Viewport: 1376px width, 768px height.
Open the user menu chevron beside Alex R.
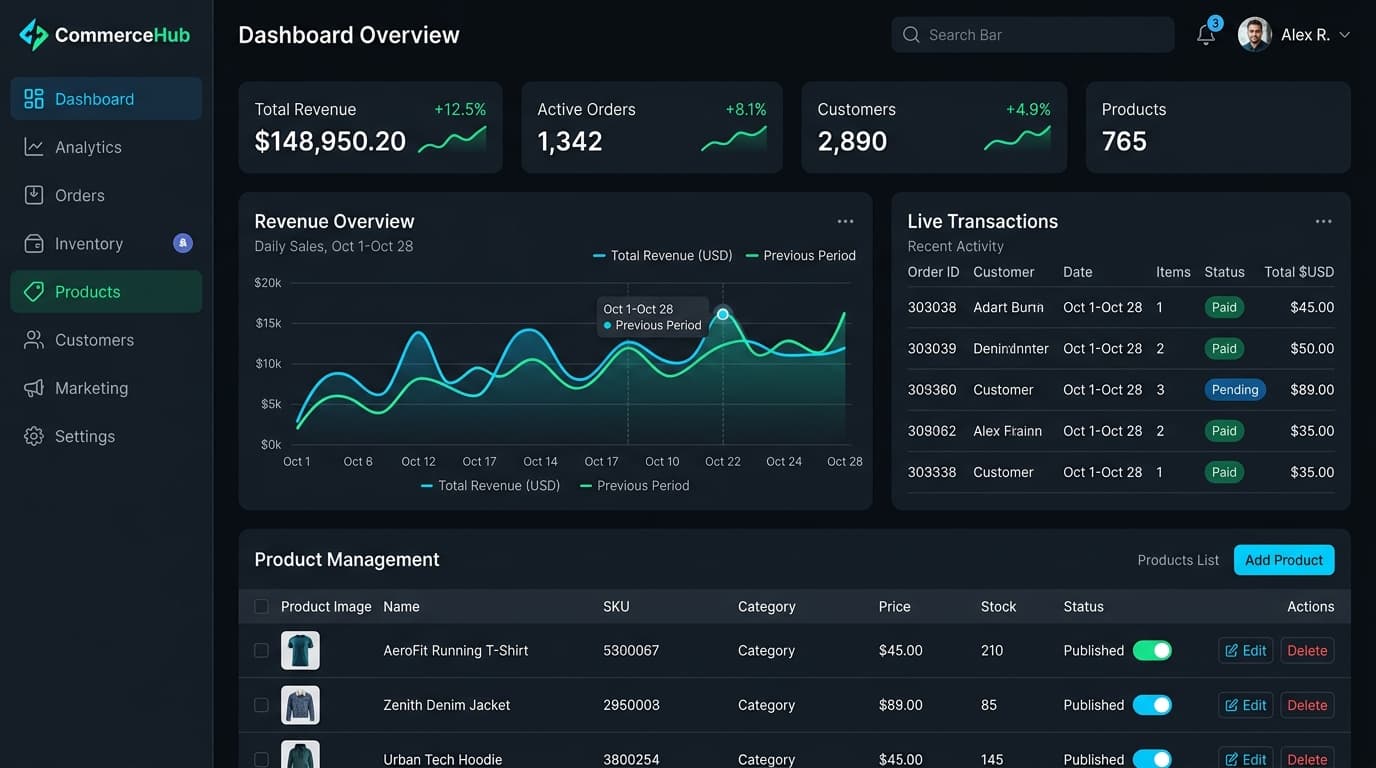pos(1344,35)
